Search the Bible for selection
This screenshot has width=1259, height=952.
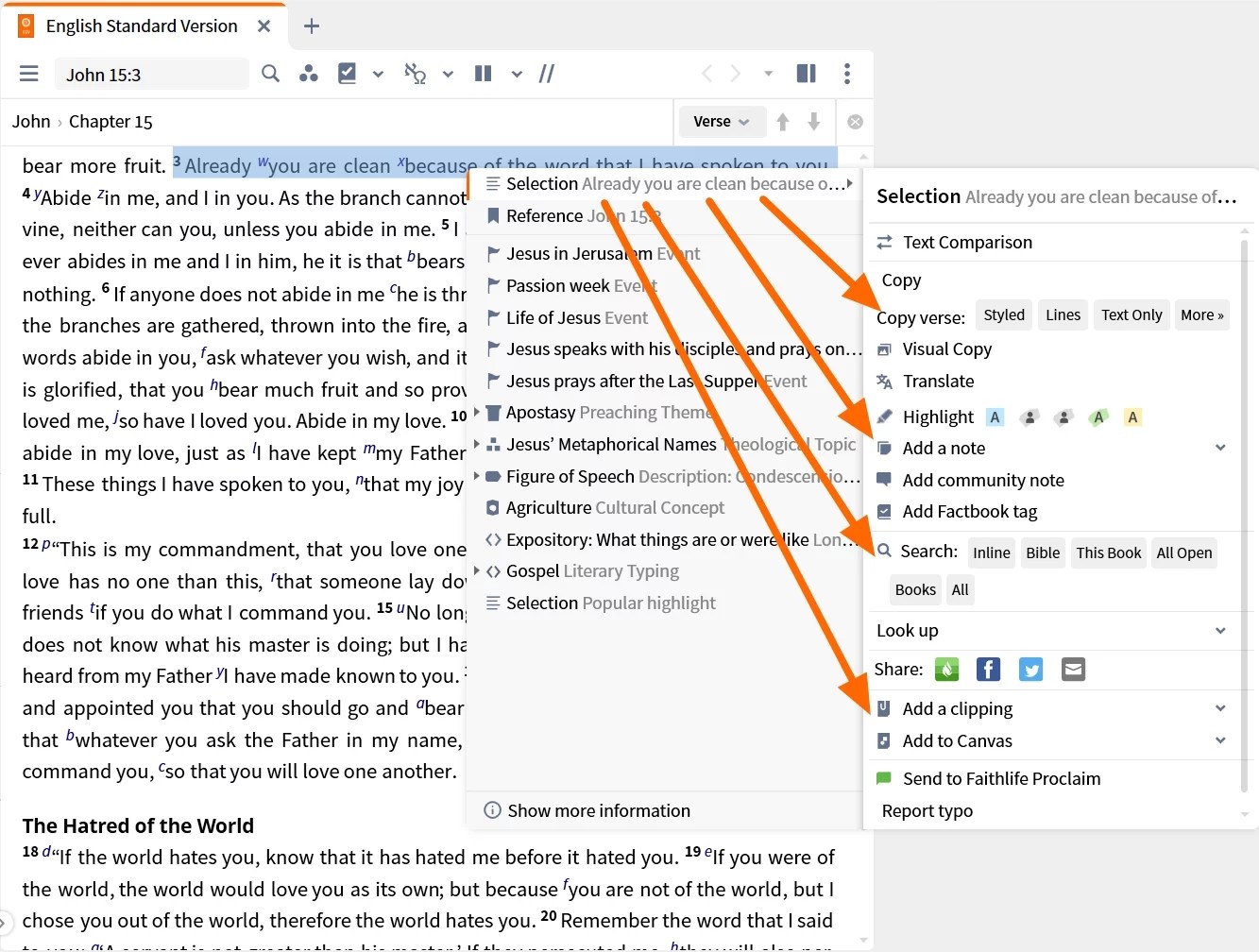point(1043,553)
